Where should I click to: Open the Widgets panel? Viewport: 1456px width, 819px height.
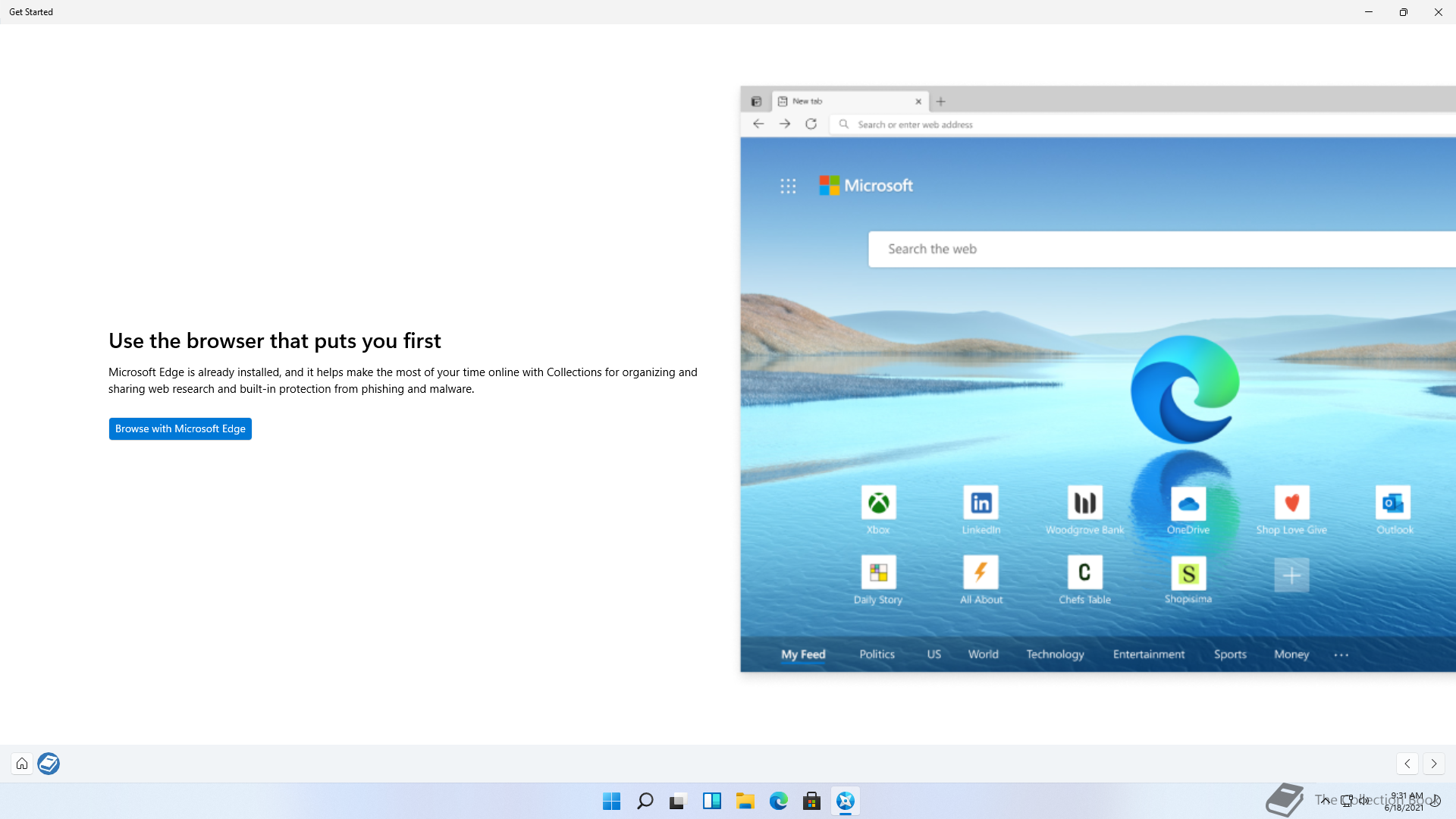pos(711,801)
